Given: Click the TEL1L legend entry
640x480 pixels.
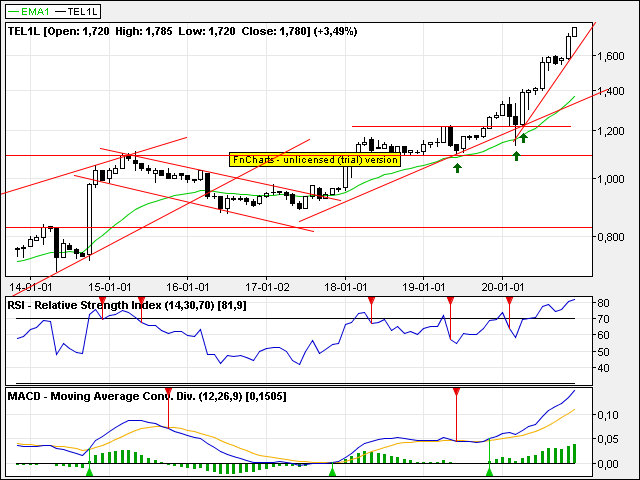Looking at the screenshot, I should [77, 11].
